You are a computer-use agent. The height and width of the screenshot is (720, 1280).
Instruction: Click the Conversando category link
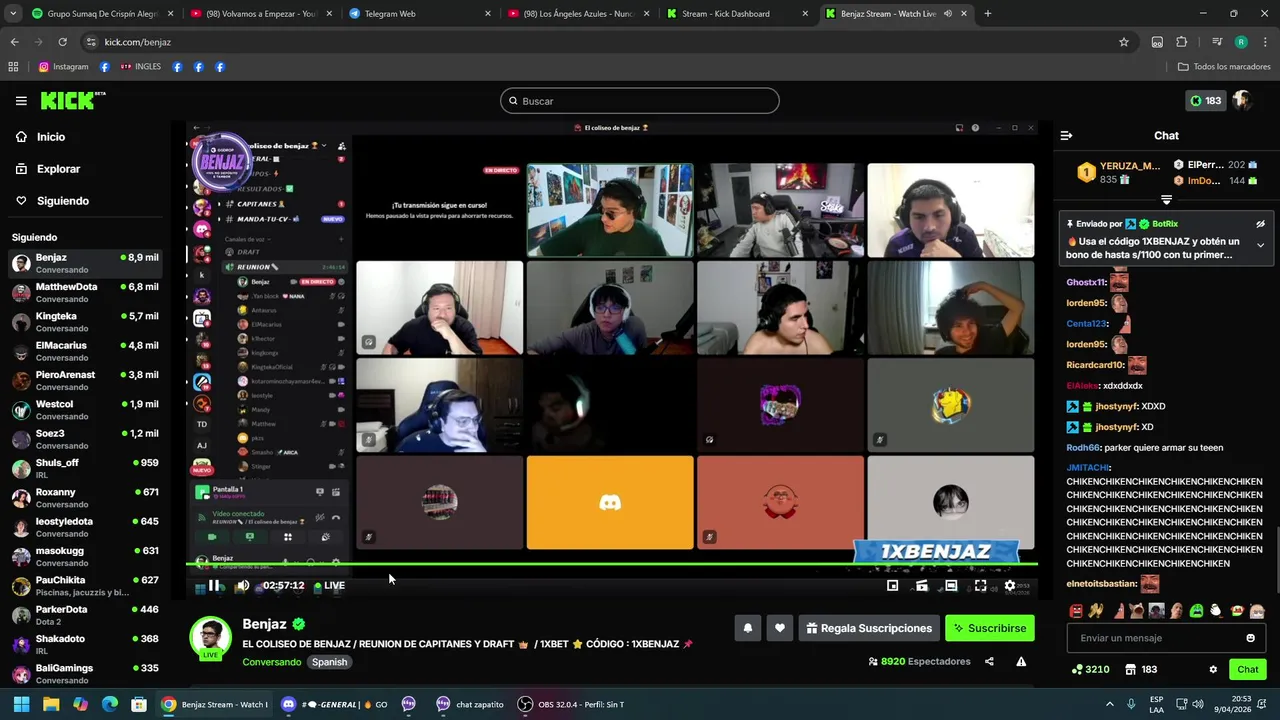(x=271, y=662)
